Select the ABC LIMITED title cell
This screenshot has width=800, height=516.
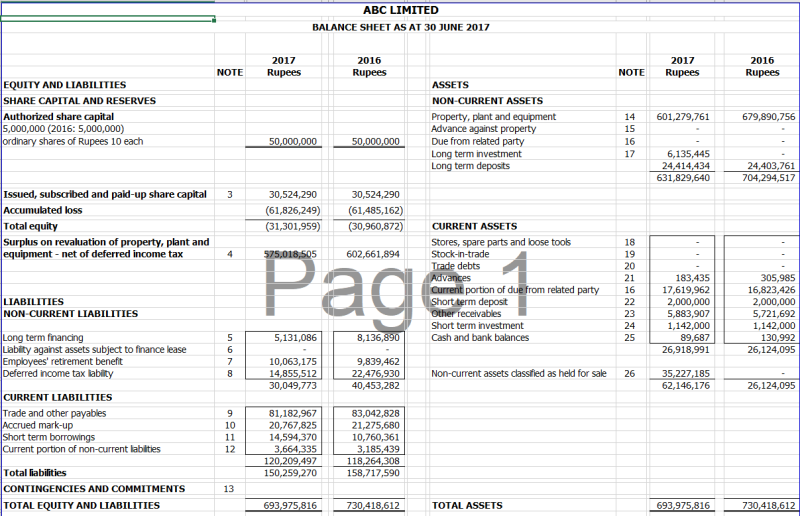point(401,10)
